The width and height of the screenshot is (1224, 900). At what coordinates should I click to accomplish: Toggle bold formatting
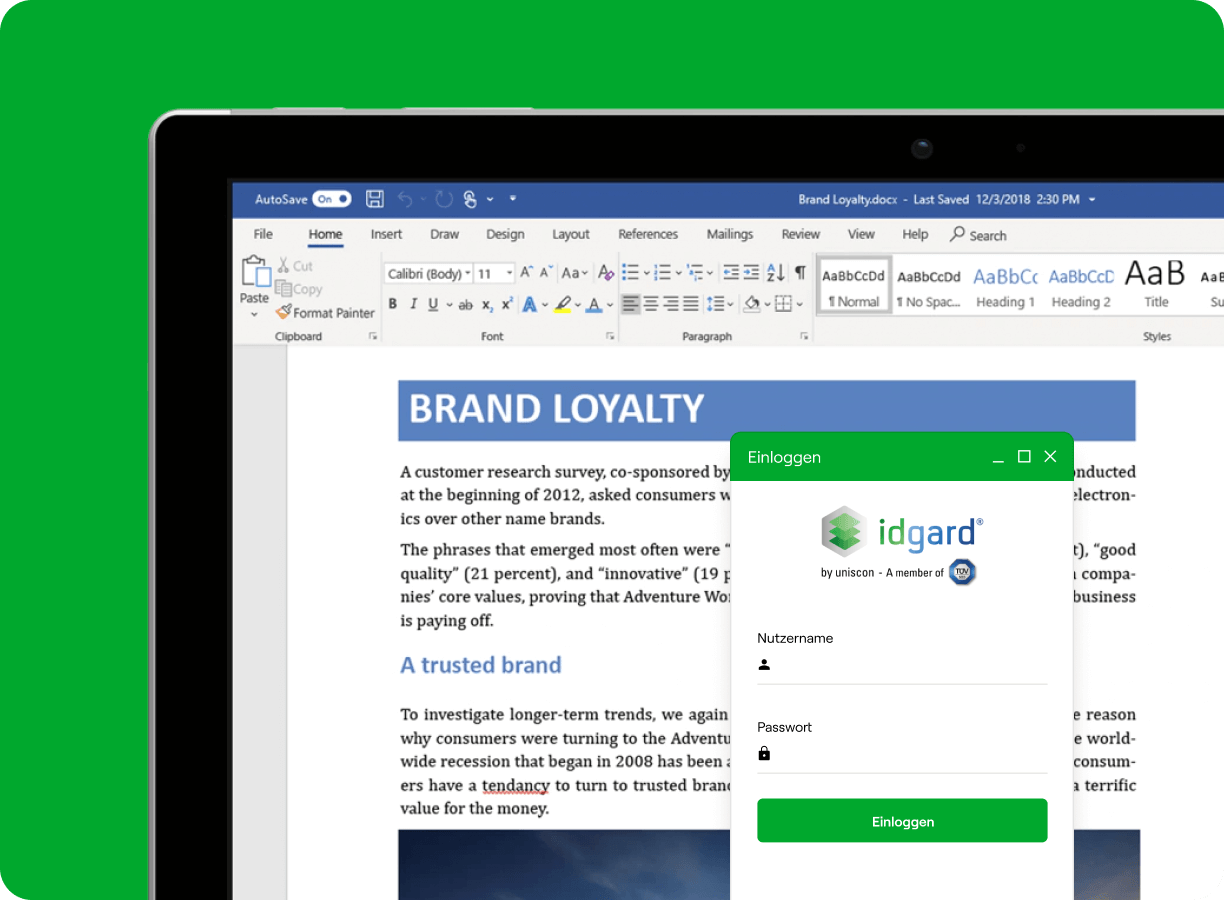coord(392,301)
